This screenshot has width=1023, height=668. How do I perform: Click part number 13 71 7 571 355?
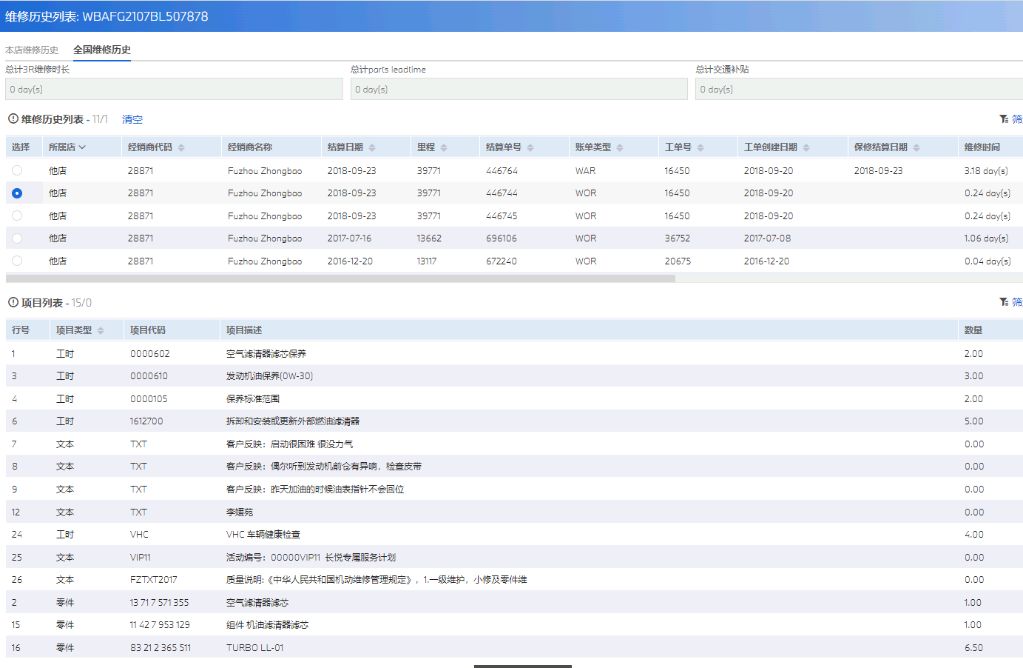point(159,602)
